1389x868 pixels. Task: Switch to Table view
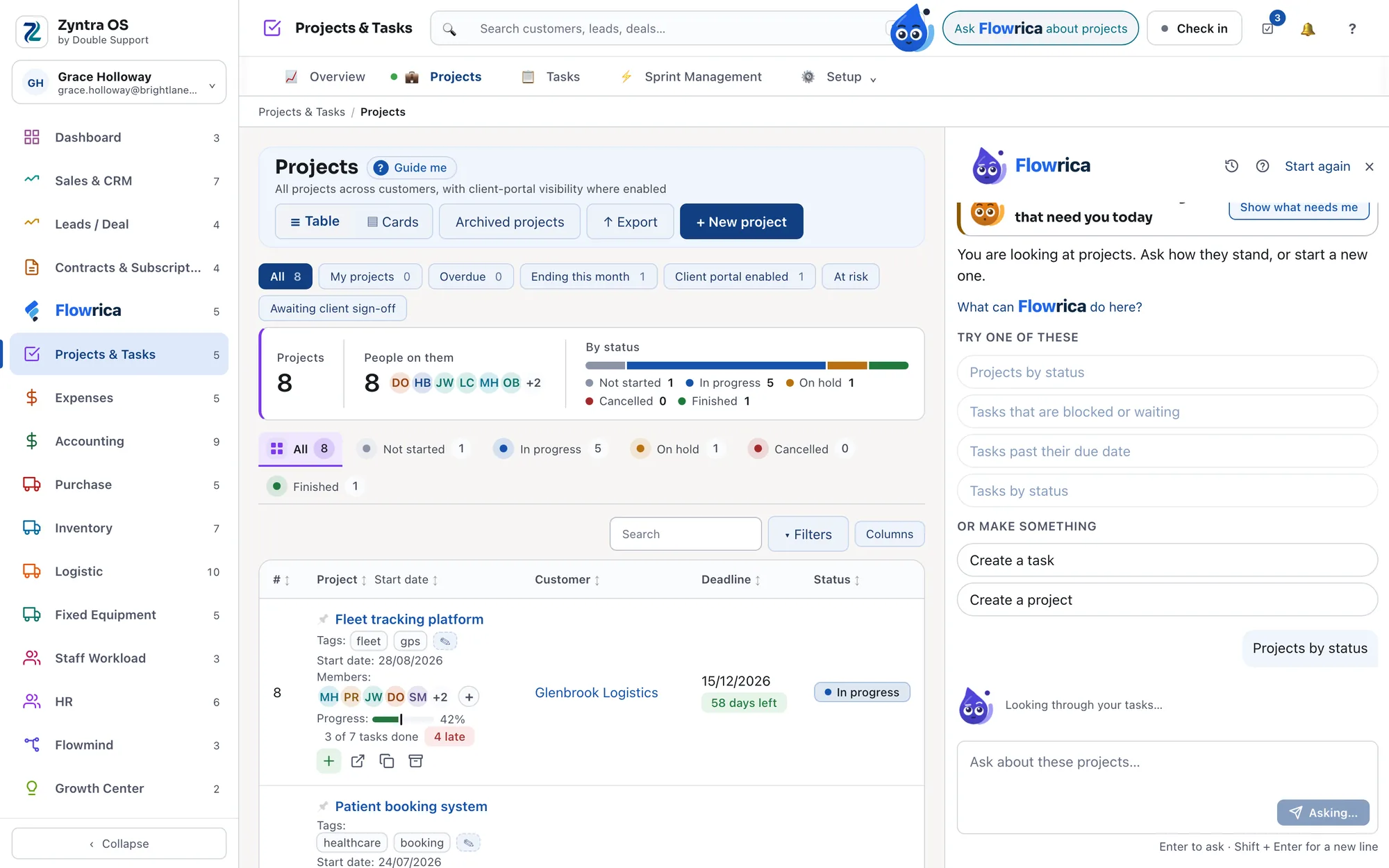(315, 222)
